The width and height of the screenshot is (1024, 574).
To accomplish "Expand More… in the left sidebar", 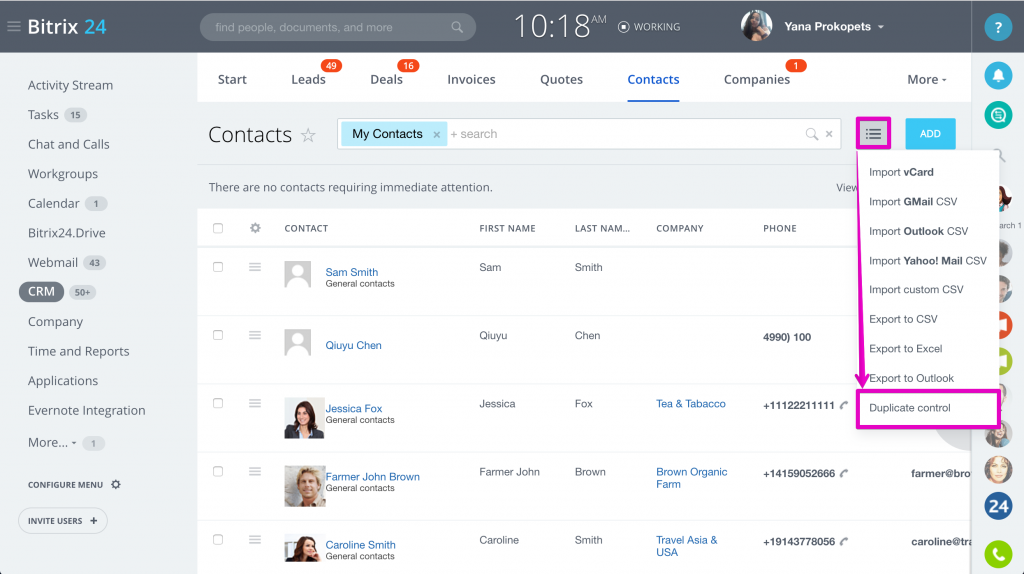I will 52,442.
